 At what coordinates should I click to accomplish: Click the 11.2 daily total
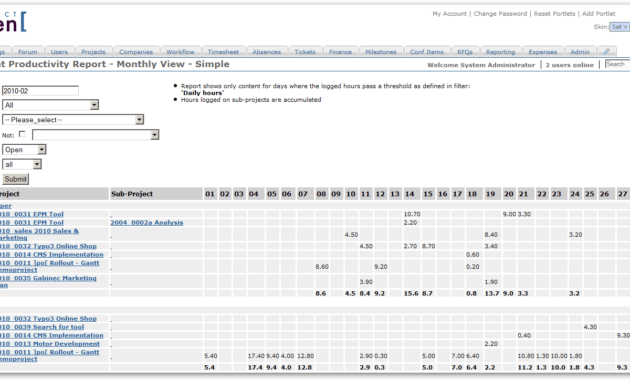click(525, 368)
